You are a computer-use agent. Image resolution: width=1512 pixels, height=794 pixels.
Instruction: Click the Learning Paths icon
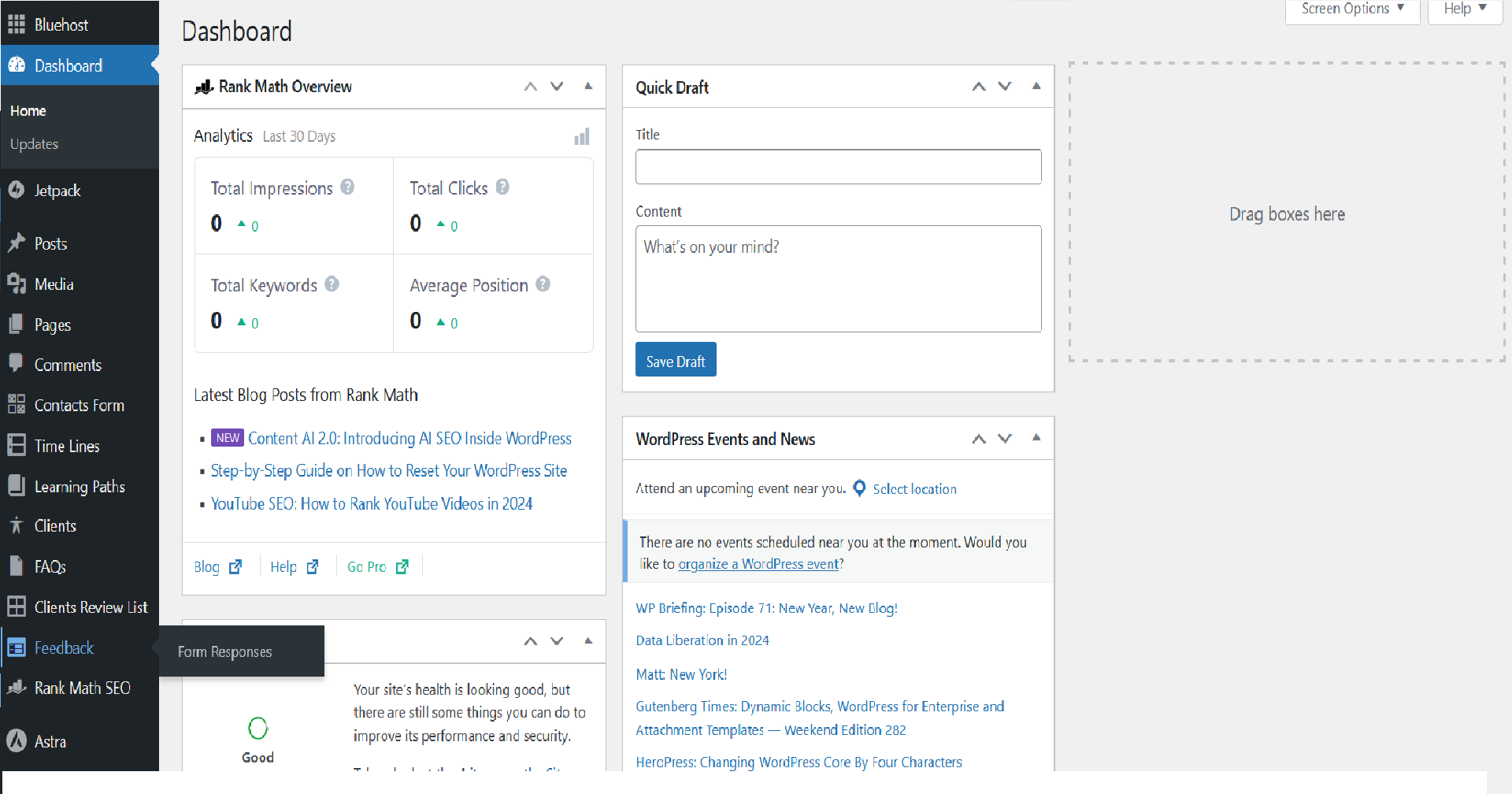pos(17,485)
